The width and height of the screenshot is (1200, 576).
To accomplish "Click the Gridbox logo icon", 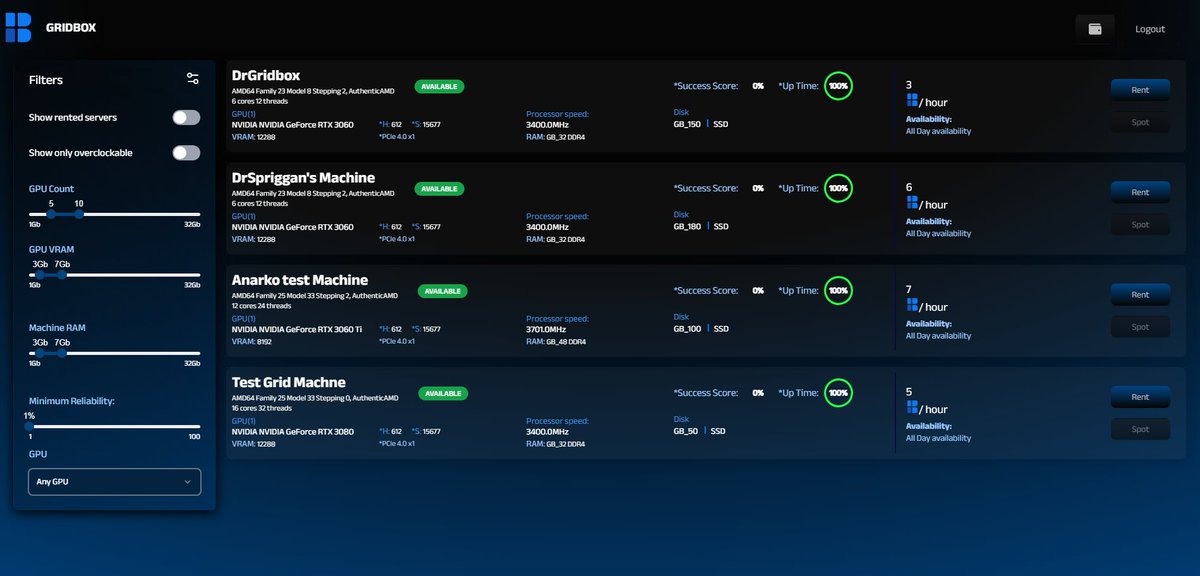I will pyautogui.click(x=18, y=28).
